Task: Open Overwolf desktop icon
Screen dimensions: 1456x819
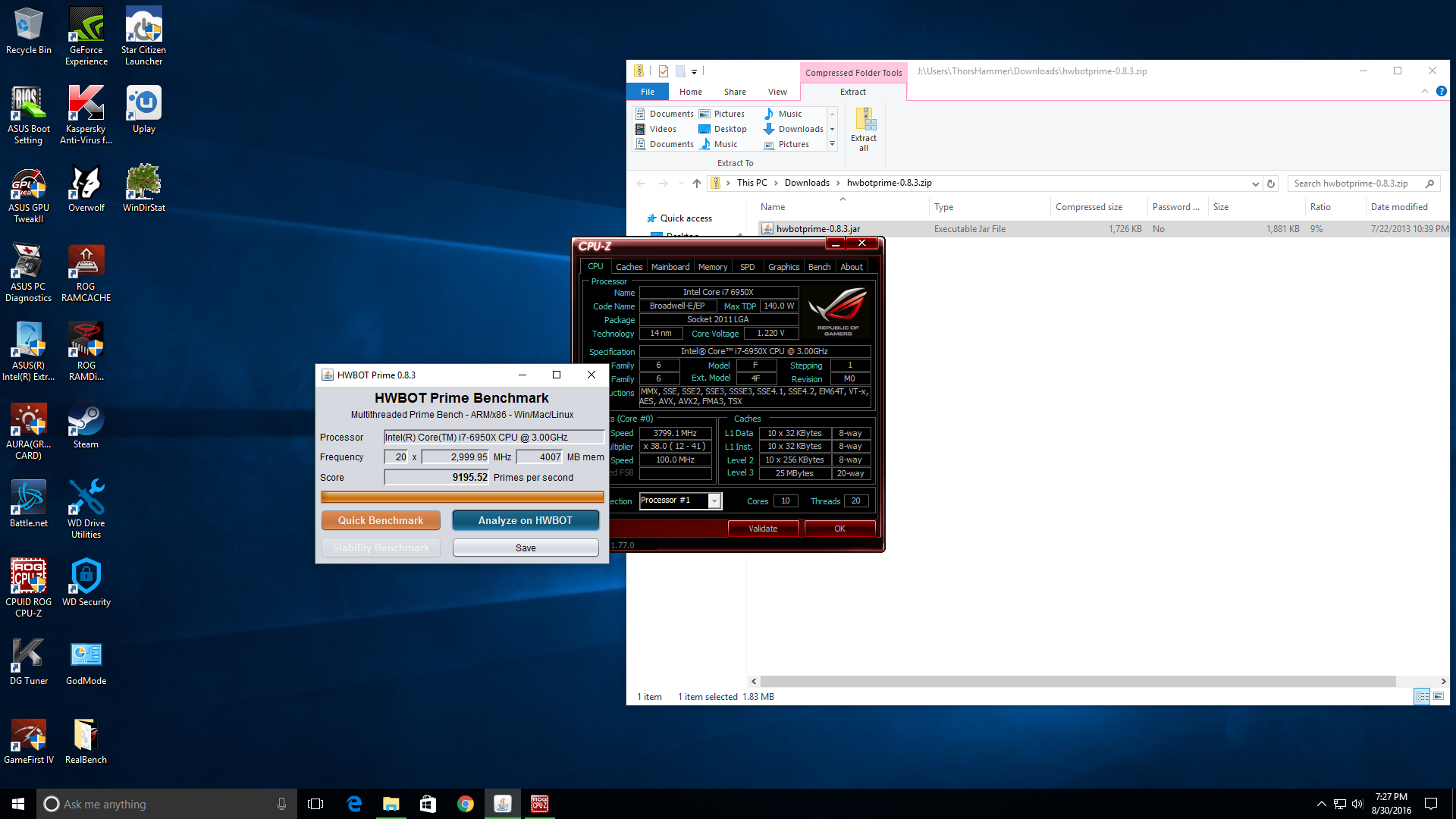Action: (x=86, y=189)
